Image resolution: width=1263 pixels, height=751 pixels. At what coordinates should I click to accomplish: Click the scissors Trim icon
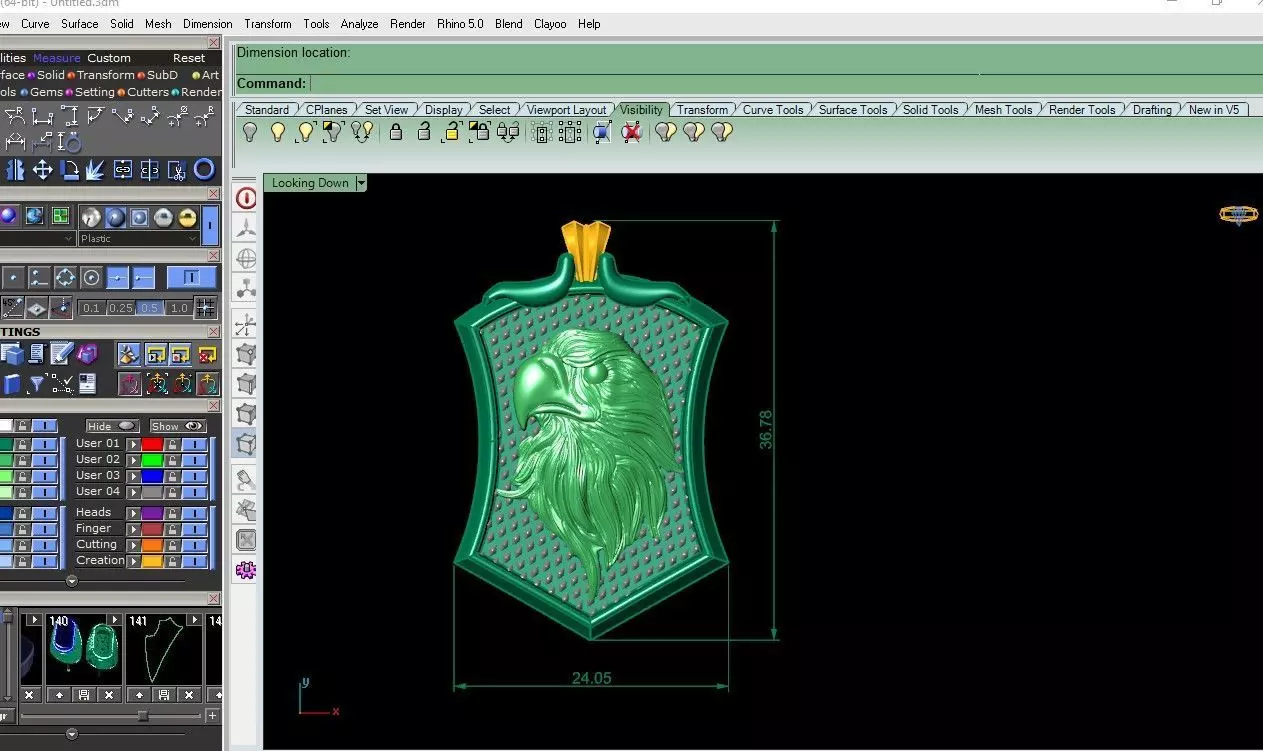(x=177, y=170)
